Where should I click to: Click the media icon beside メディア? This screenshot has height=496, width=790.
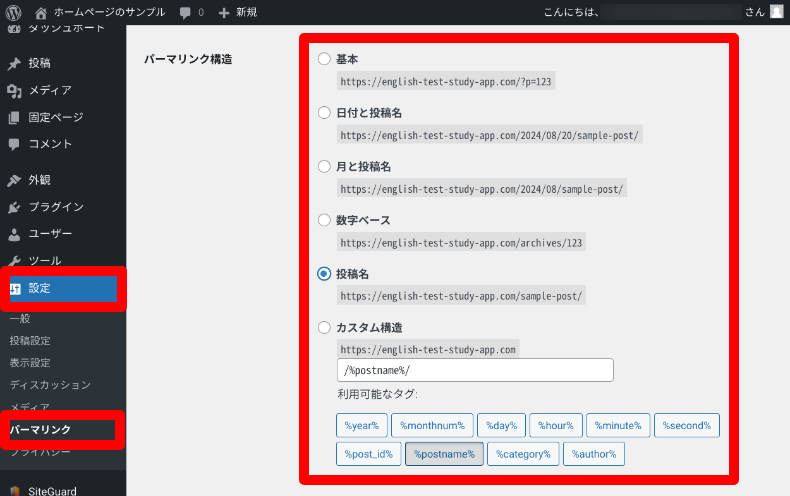14,91
